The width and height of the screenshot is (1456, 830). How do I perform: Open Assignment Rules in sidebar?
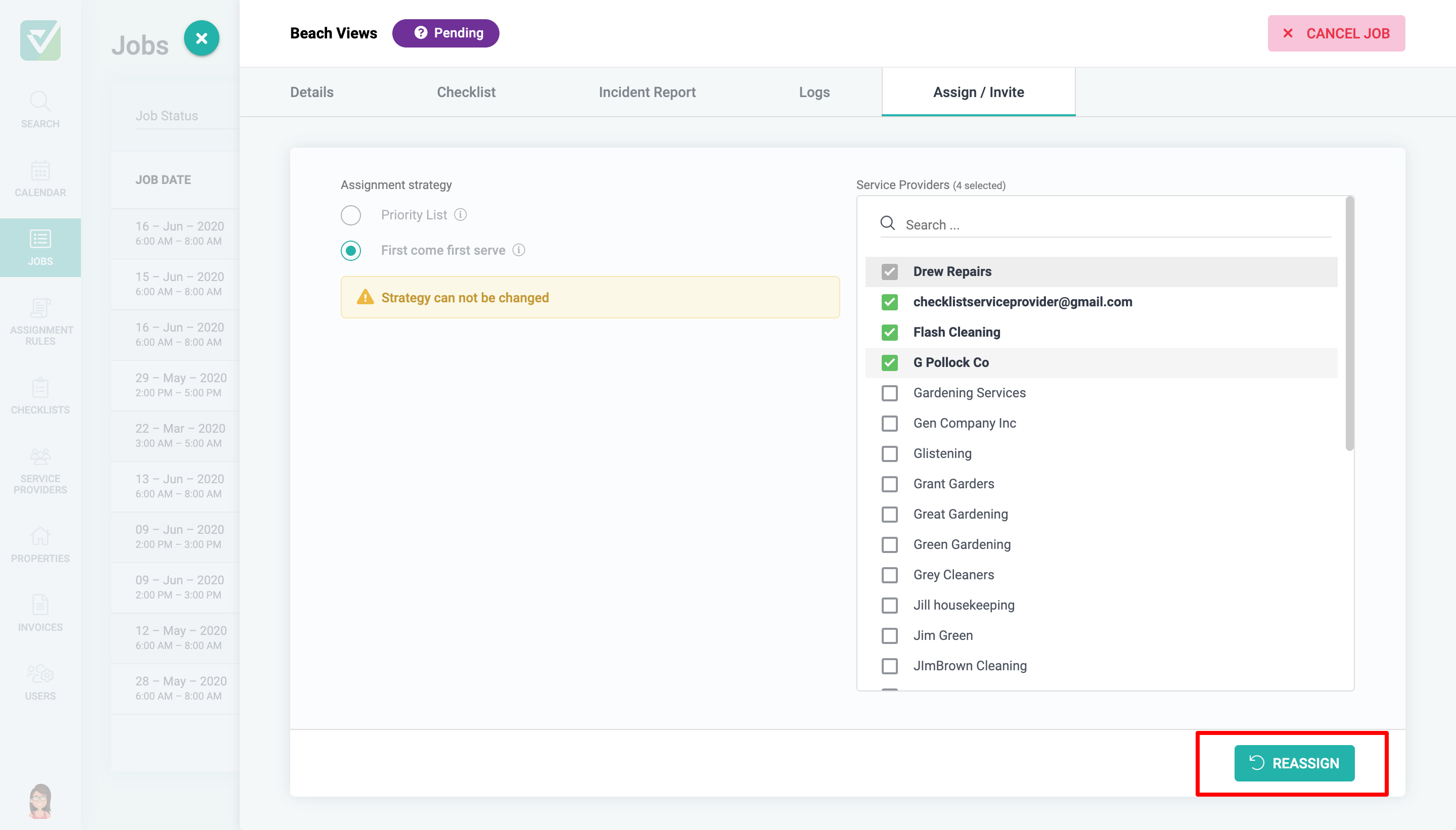point(40,322)
